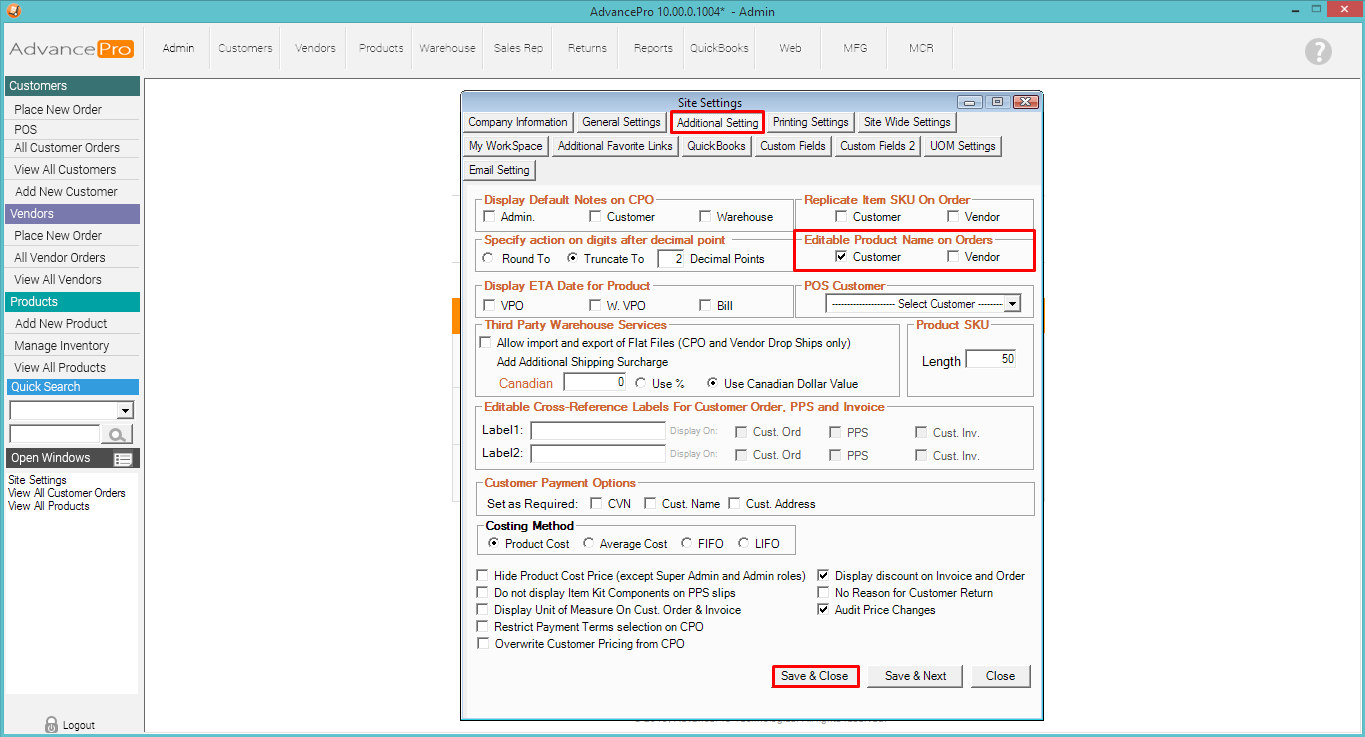Click the Quick Search magnifier icon
Image resolution: width=1365 pixels, height=737 pixels.
pos(117,434)
